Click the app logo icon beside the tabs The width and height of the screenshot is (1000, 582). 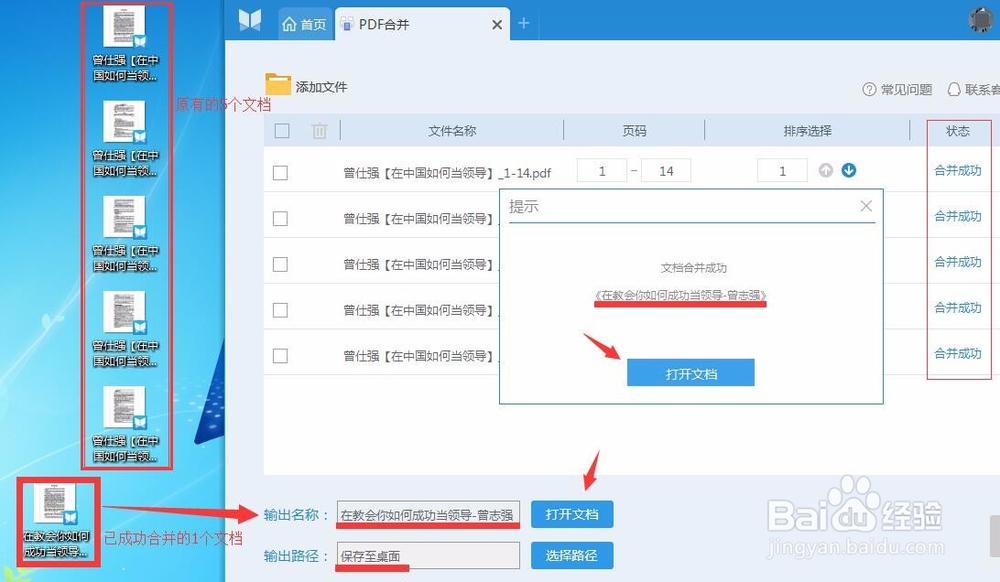tap(250, 21)
